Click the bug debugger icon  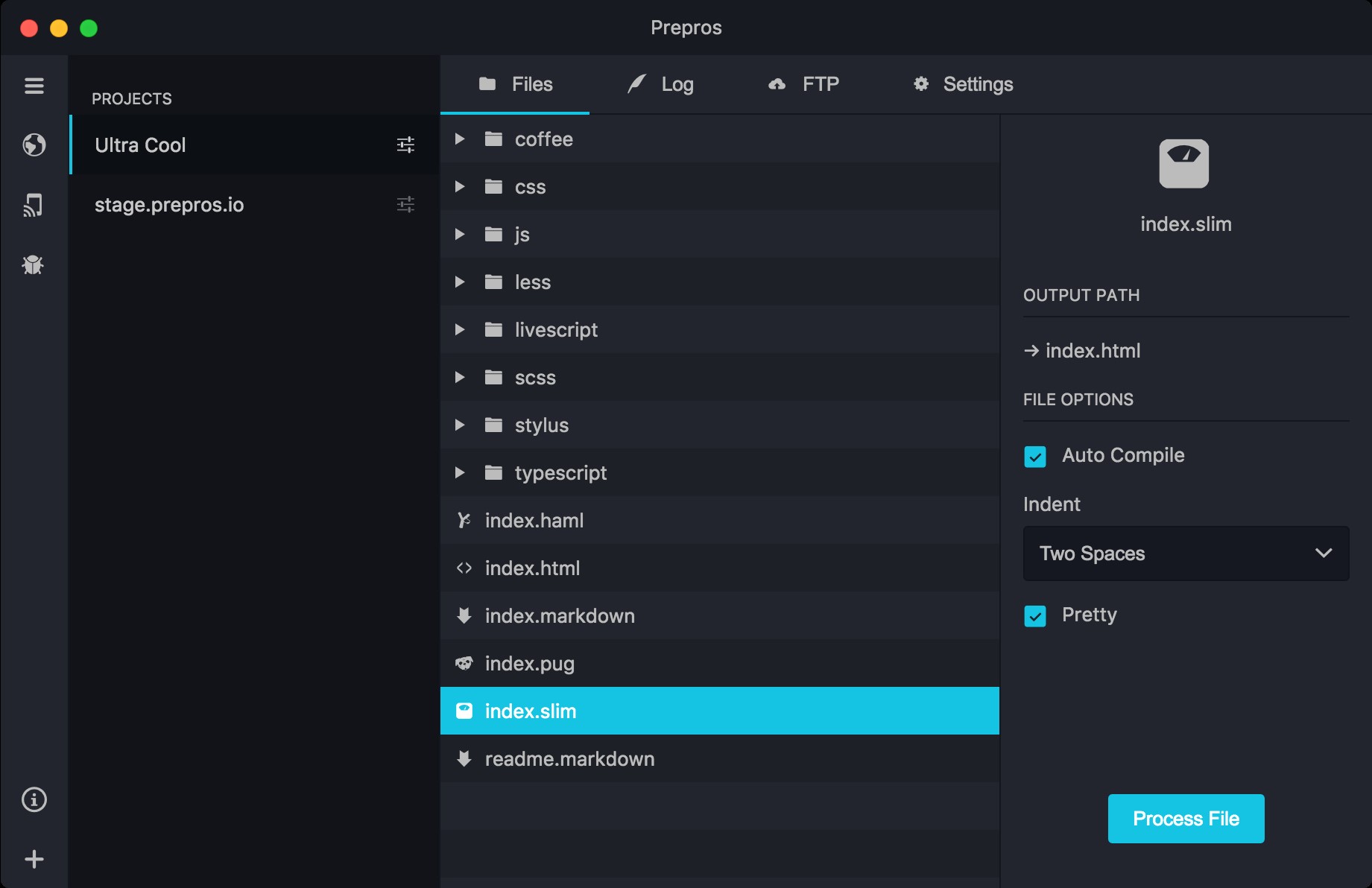pos(34,264)
